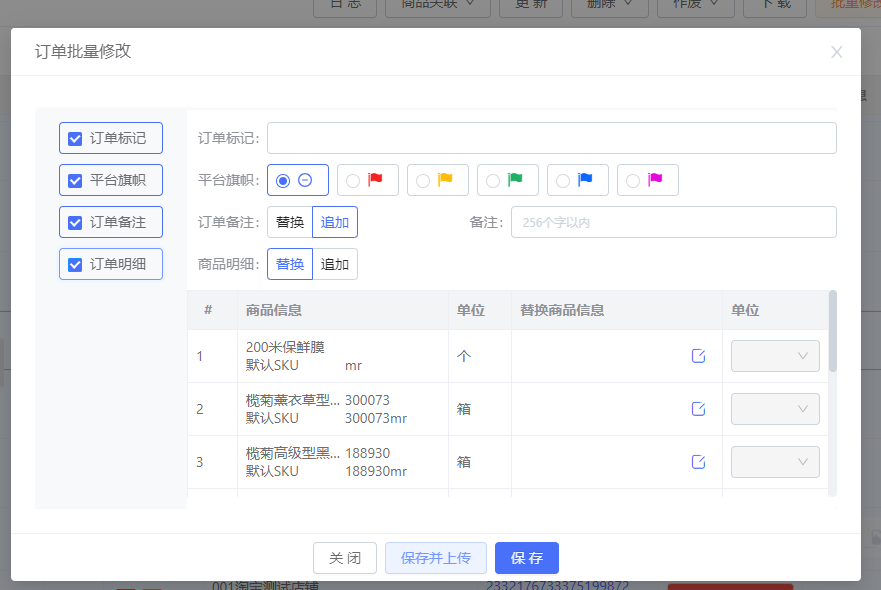Open 作废 dropdown in background toolbar
The image size is (881, 590).
[696, 7]
